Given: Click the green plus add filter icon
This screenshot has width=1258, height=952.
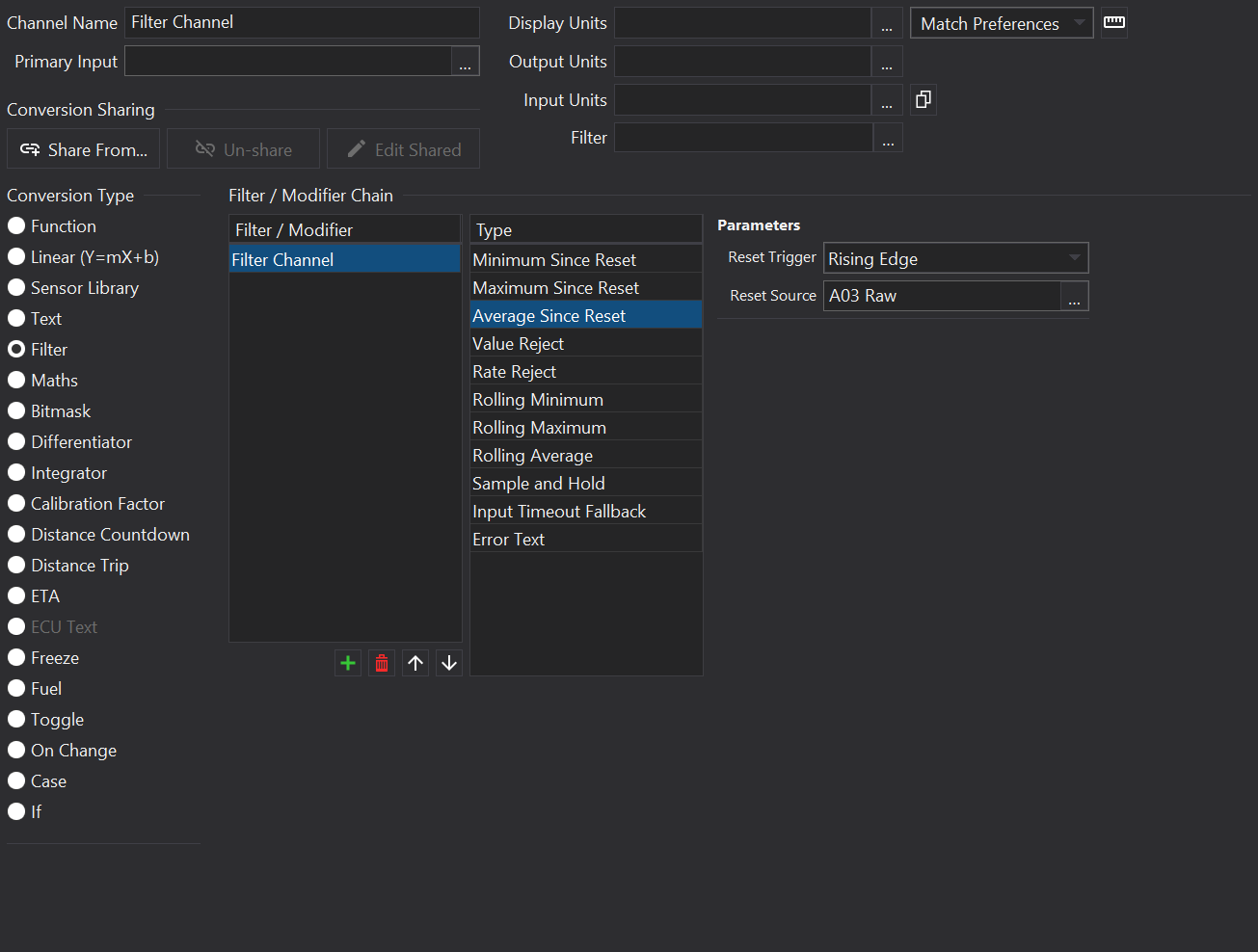Looking at the screenshot, I should (x=348, y=663).
